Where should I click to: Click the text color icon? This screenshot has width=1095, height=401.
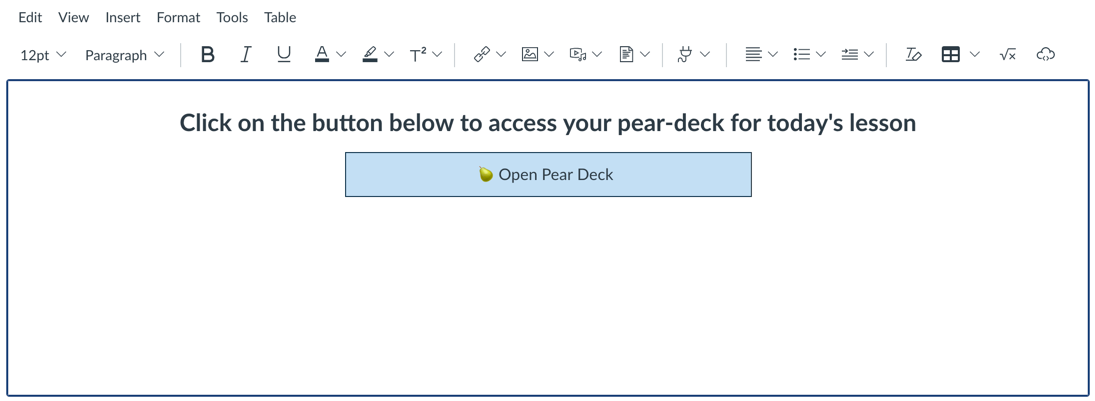coord(322,54)
